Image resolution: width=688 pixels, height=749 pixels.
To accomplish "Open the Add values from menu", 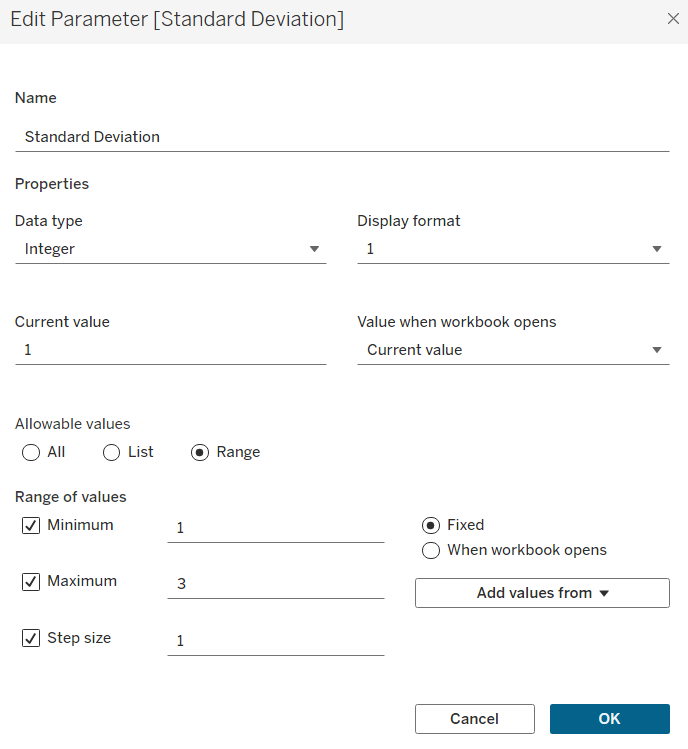I will 542,593.
